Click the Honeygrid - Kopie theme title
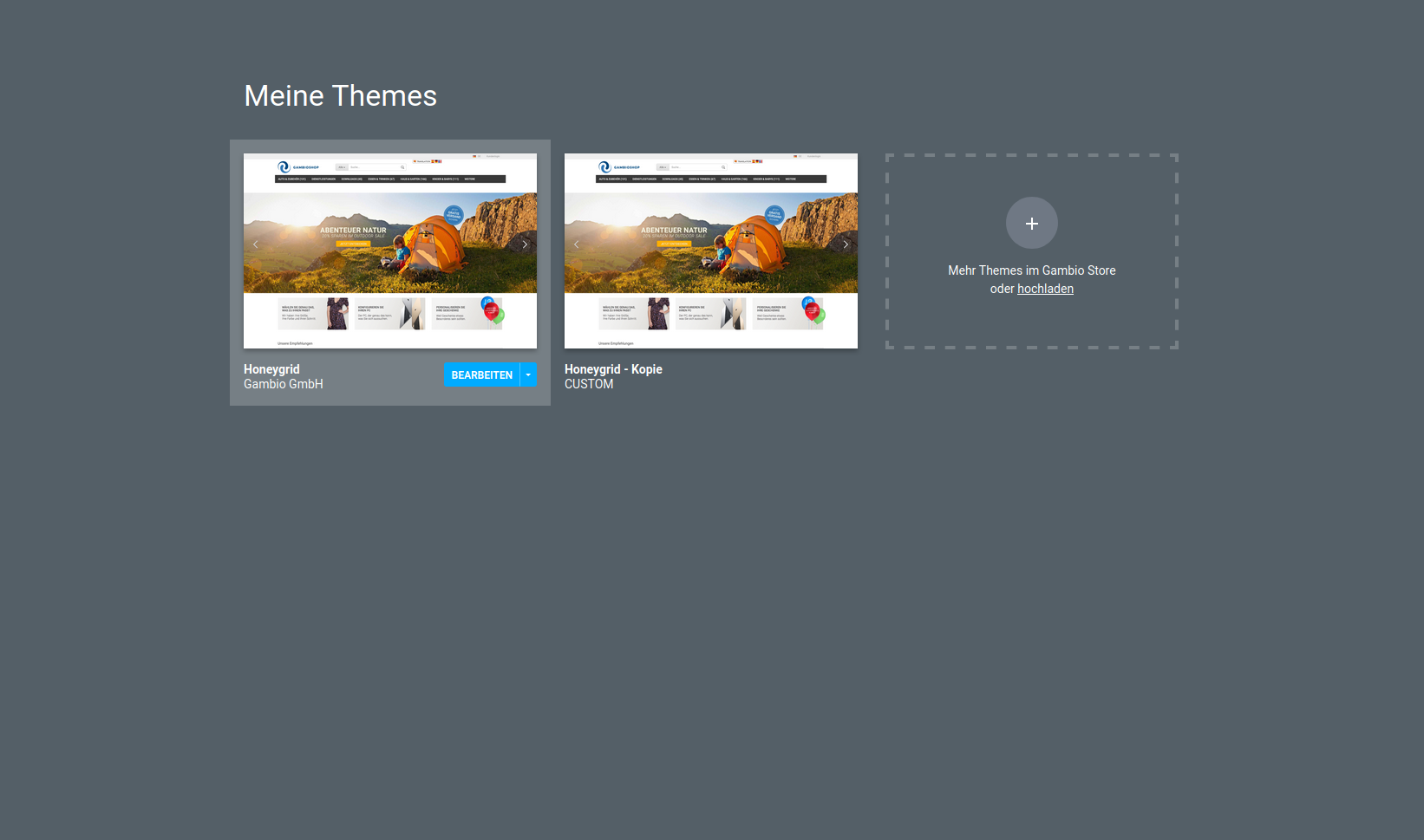This screenshot has height=840, width=1424. 613,369
